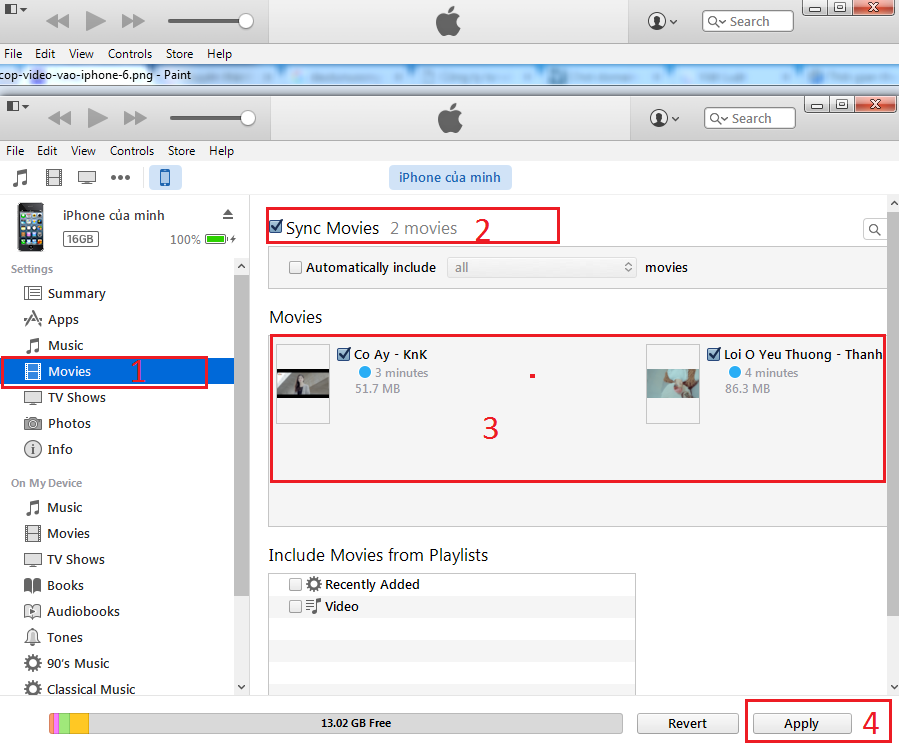Uncheck the Sync Movies checkbox
Viewport: 899px width, 751px height.
tap(276, 227)
